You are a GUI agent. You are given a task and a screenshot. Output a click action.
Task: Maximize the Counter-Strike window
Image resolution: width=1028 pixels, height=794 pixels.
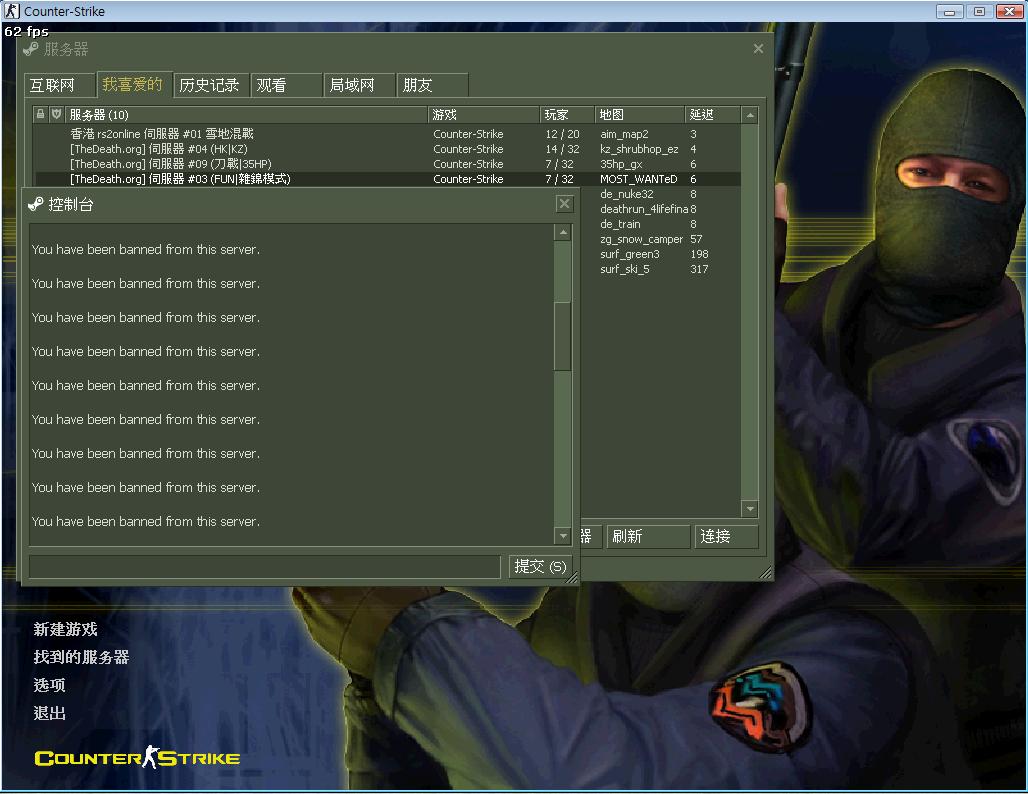pyautogui.click(x=979, y=11)
